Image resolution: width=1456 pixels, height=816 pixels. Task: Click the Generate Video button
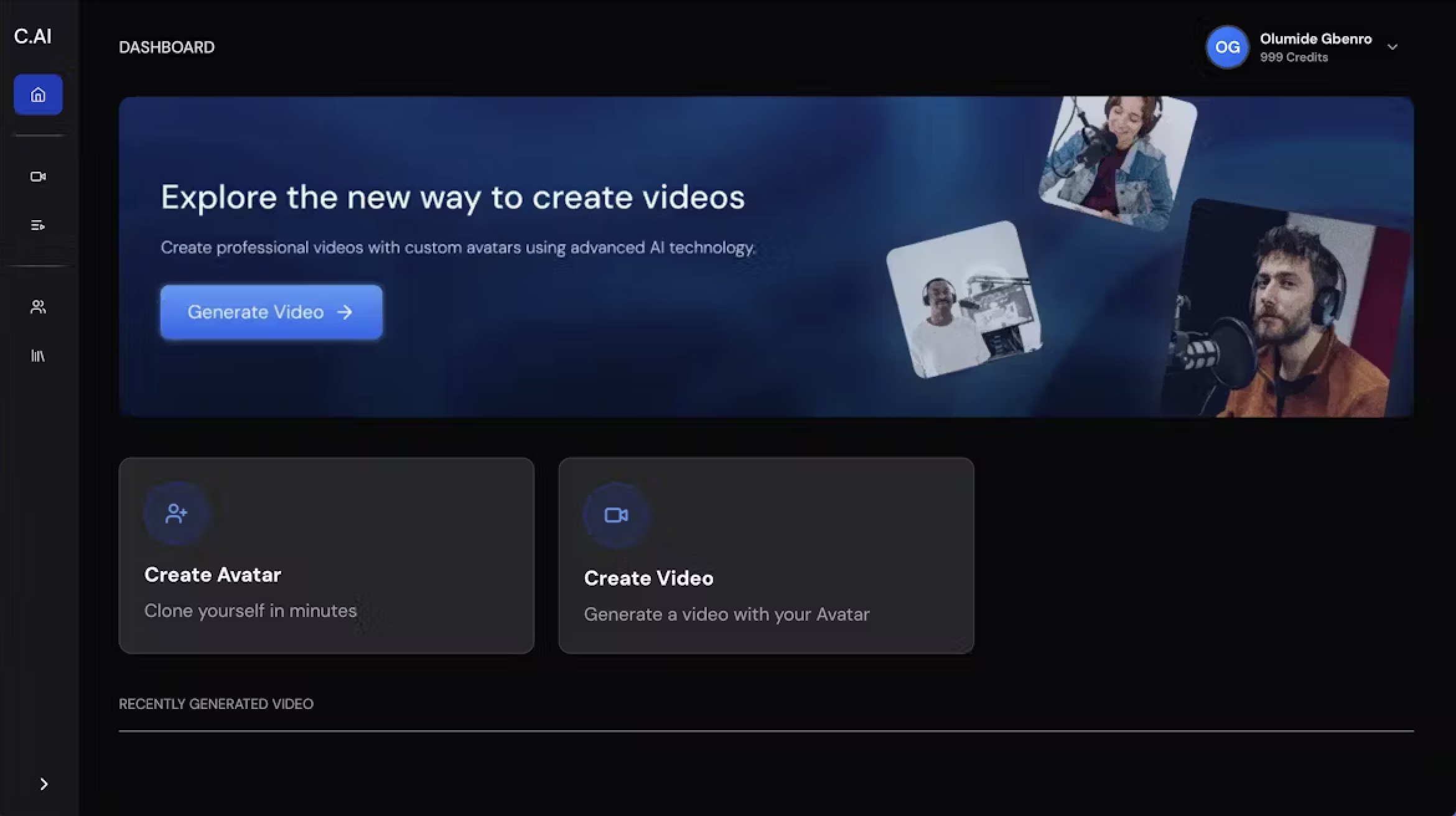(x=271, y=312)
